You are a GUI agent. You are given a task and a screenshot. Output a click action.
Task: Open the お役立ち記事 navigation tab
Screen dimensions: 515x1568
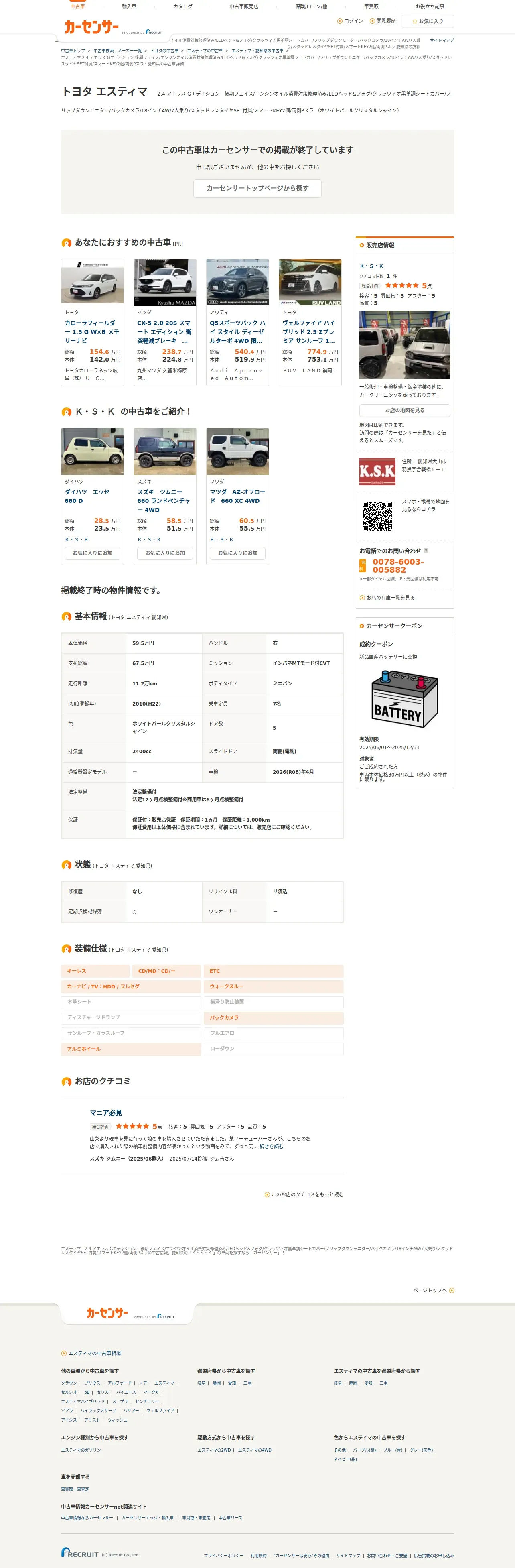pyautogui.click(x=429, y=7)
